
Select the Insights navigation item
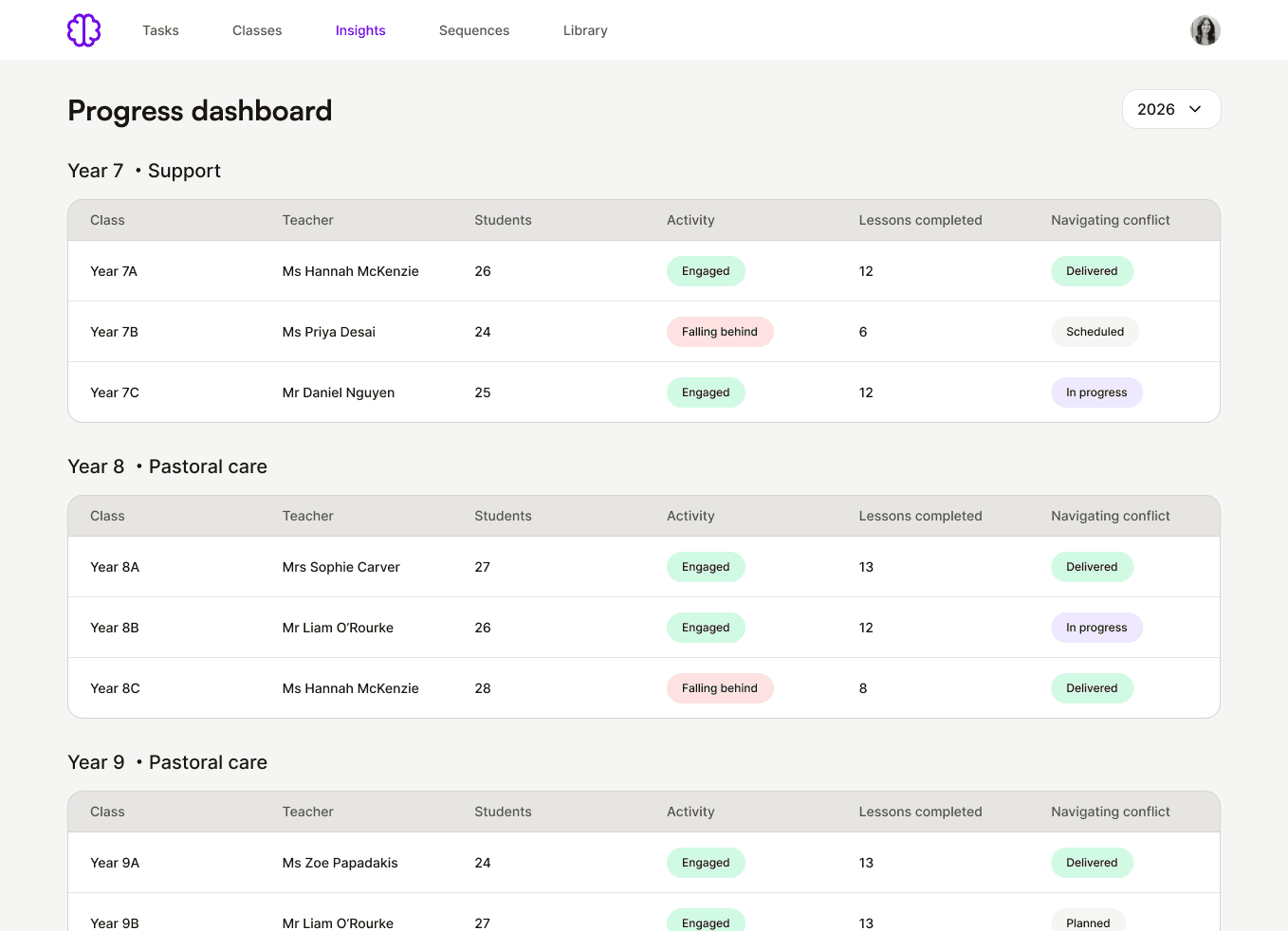click(x=360, y=30)
